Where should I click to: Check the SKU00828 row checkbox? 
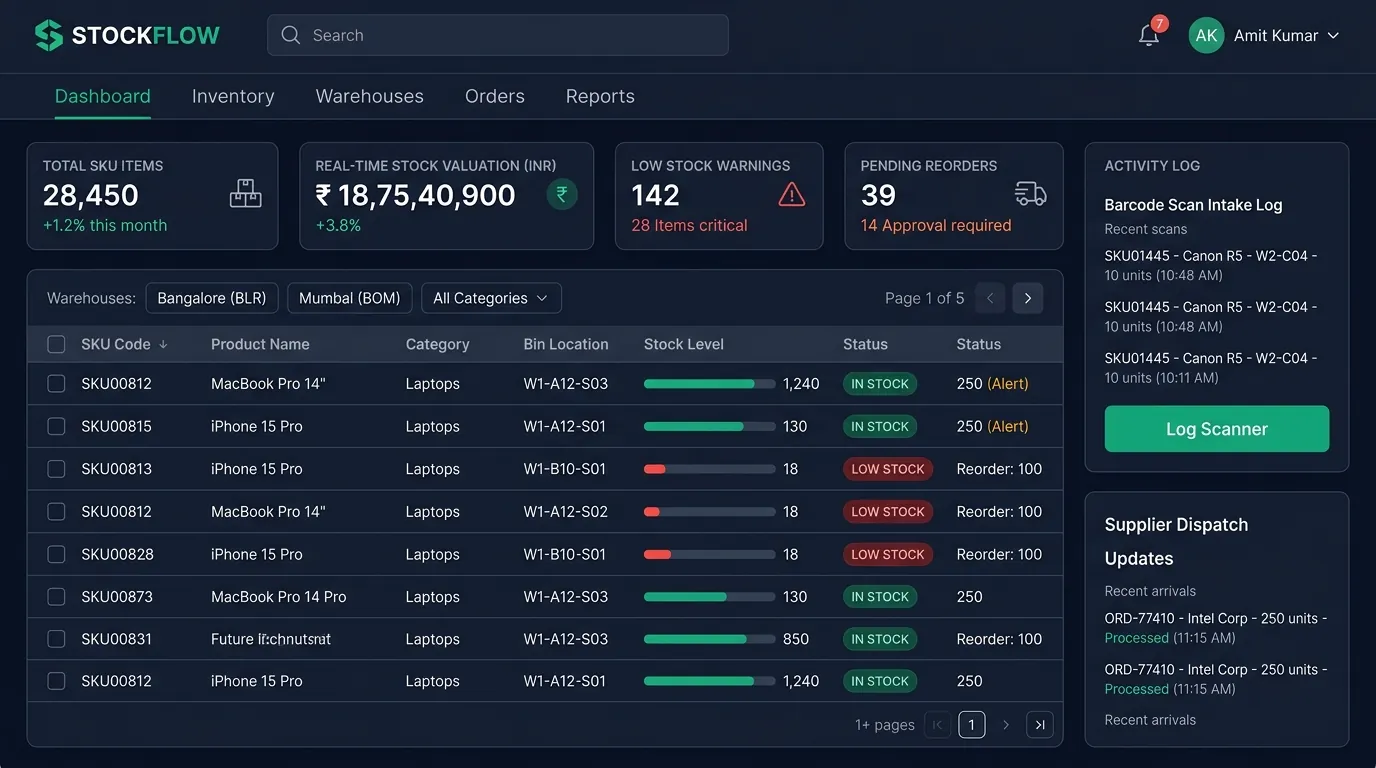click(x=56, y=554)
